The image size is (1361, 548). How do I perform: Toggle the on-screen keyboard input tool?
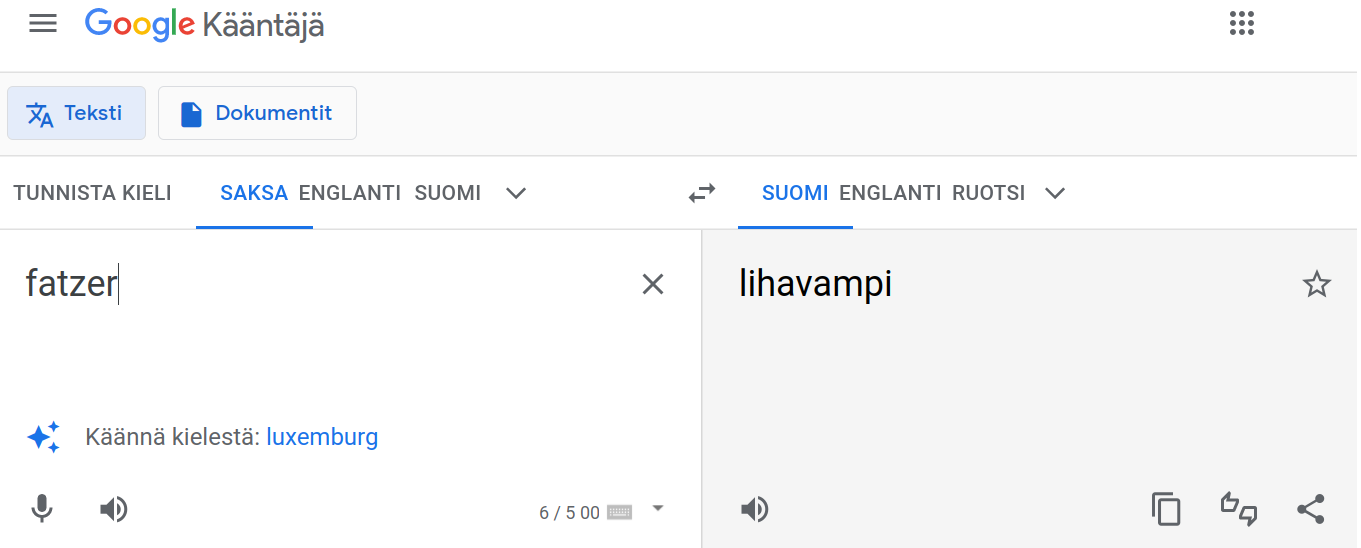click(619, 512)
